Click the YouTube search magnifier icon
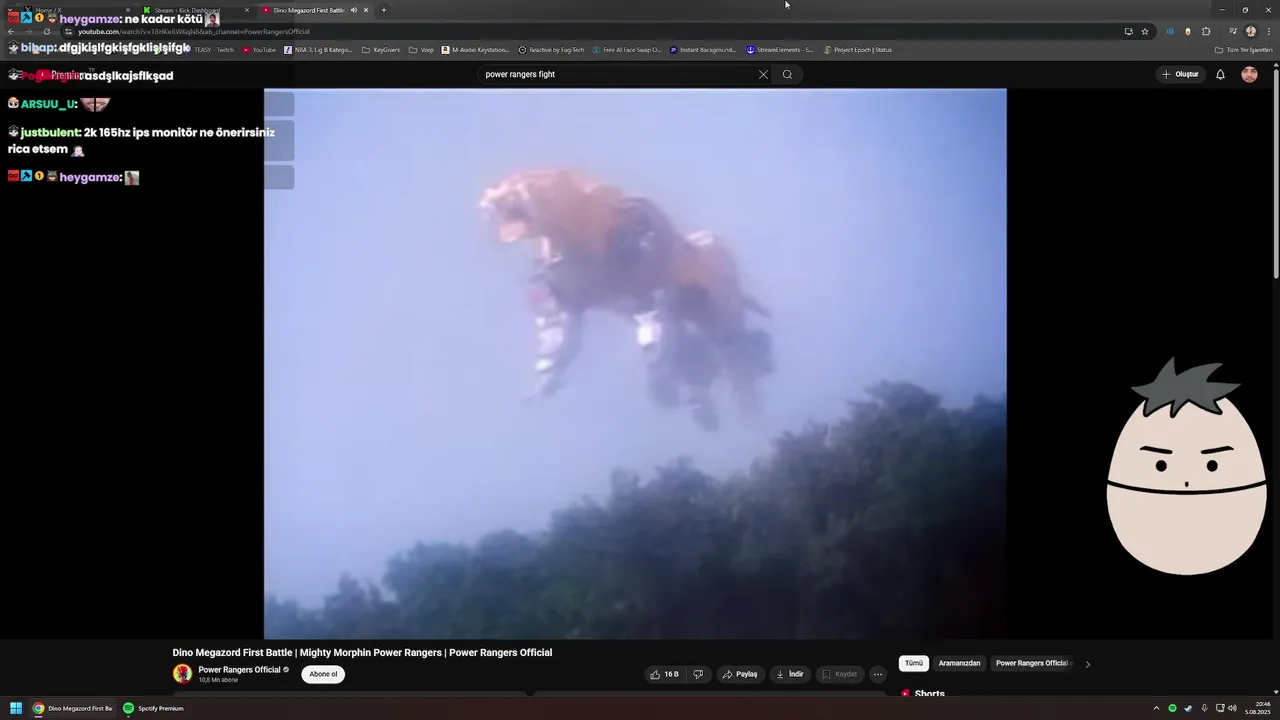The height and width of the screenshot is (720, 1280). tap(787, 74)
